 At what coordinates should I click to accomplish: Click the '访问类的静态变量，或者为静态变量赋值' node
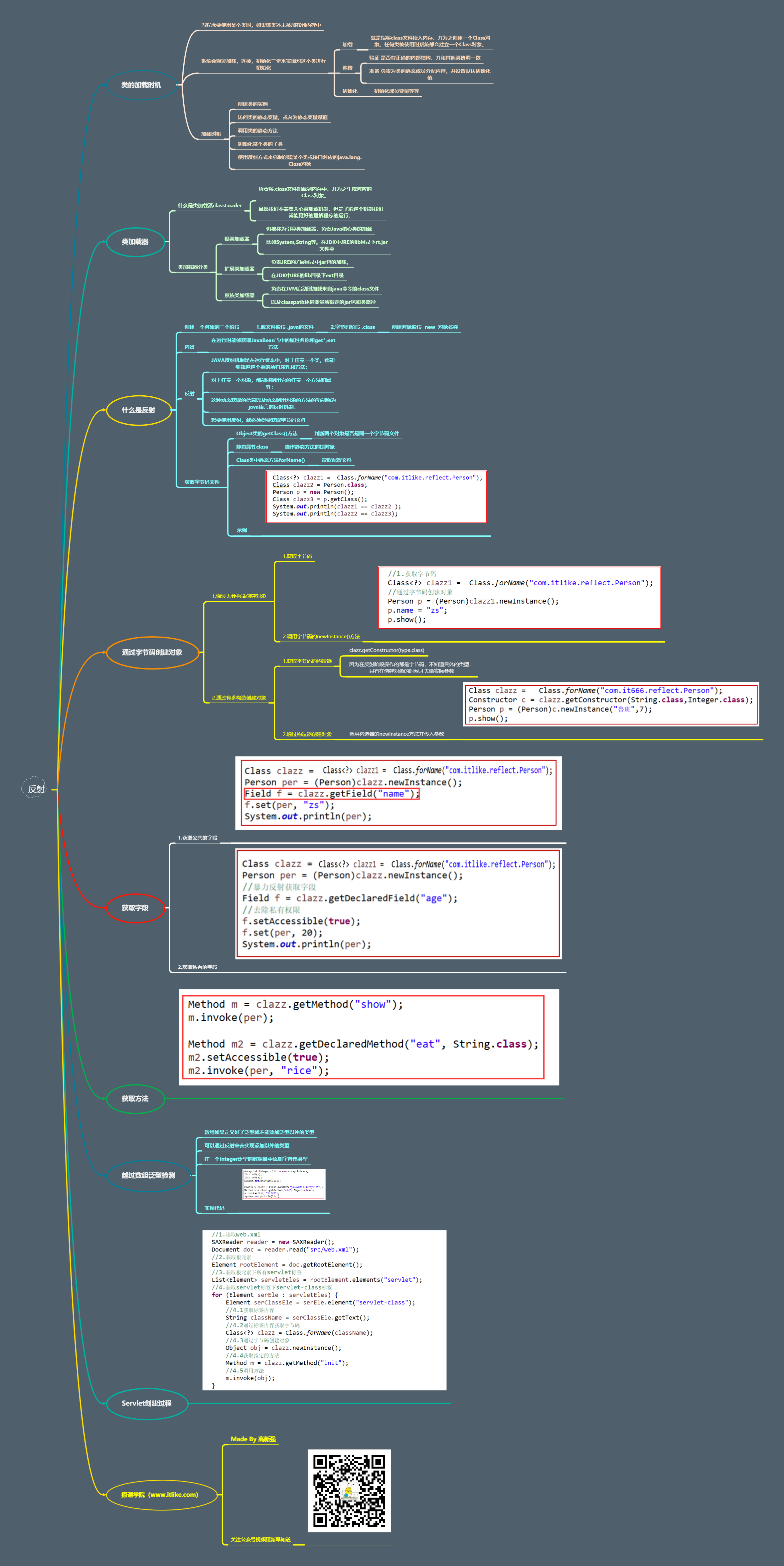tap(282, 117)
